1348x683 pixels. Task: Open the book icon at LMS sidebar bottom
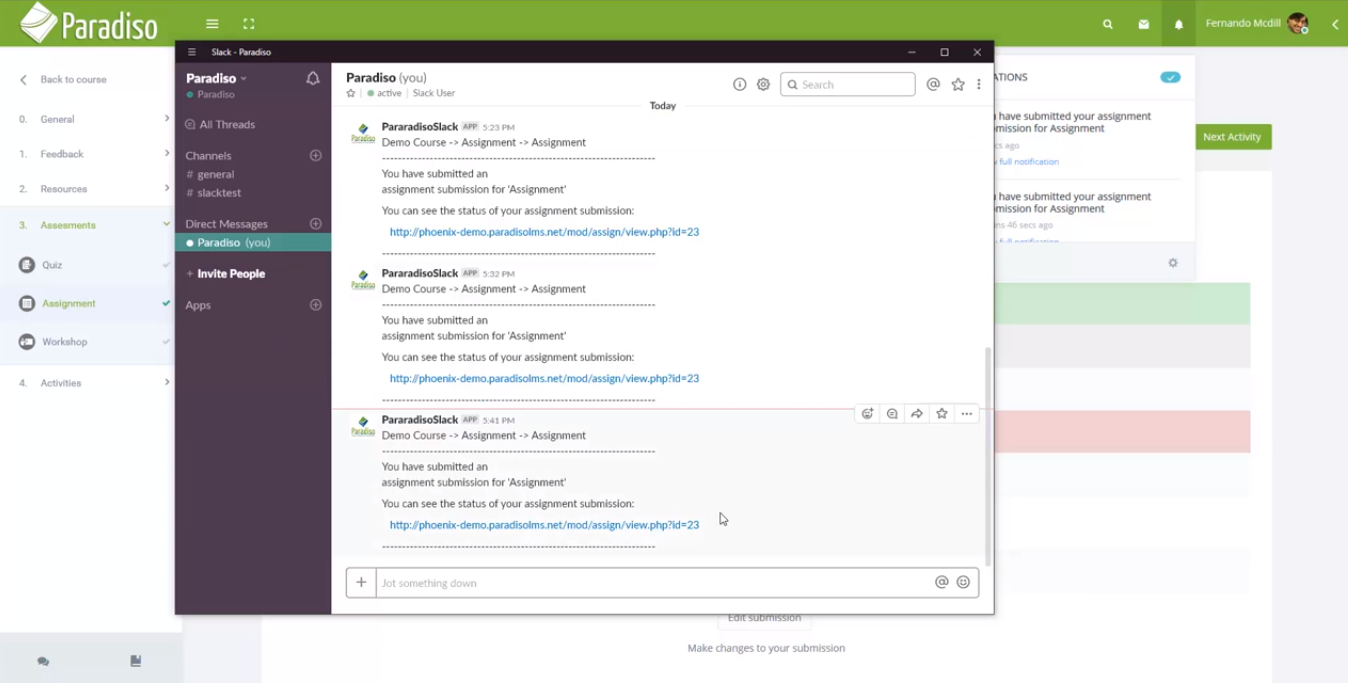[x=136, y=661]
